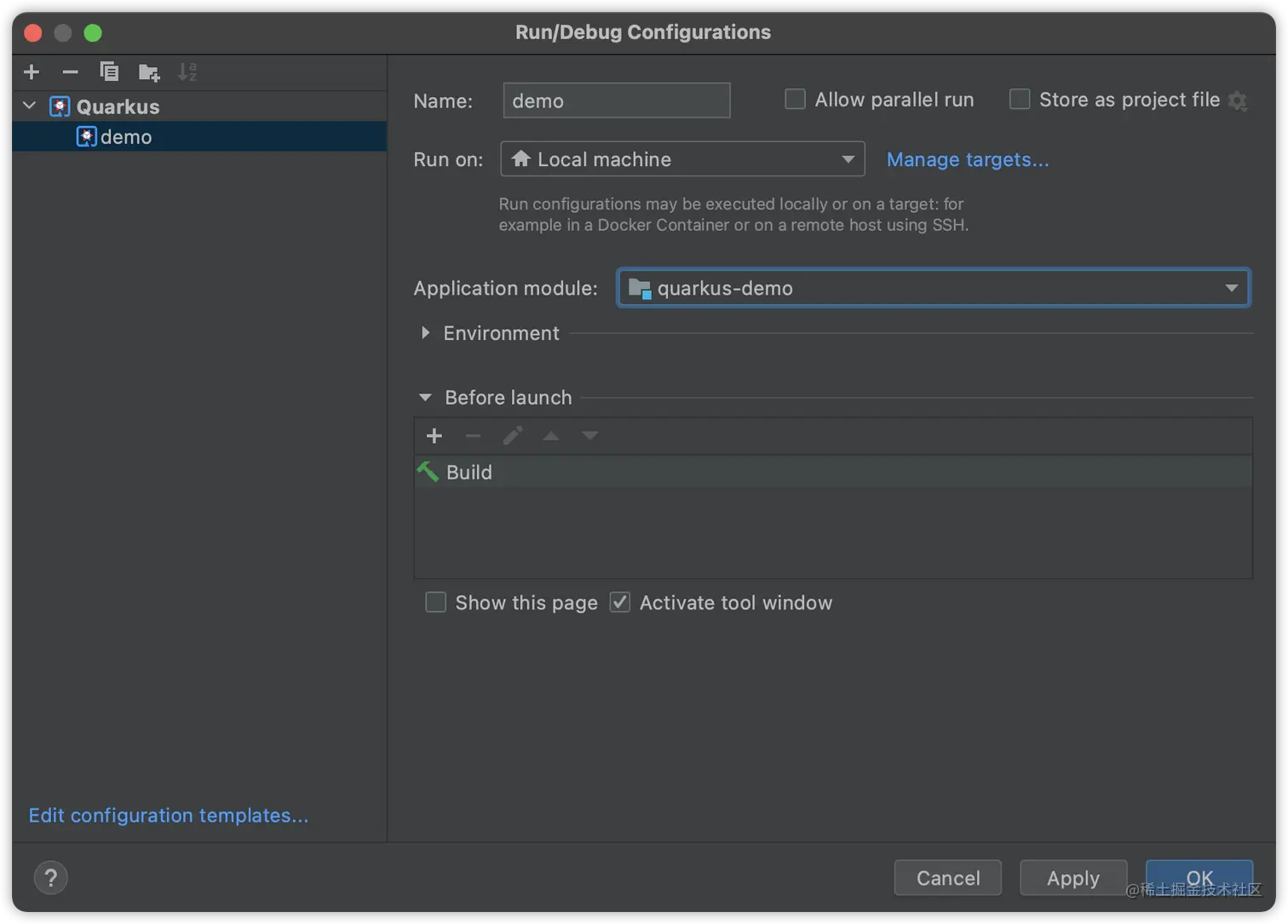Viewport: 1288px width, 924px height.
Task: Click the Local machine home icon
Action: (x=521, y=158)
